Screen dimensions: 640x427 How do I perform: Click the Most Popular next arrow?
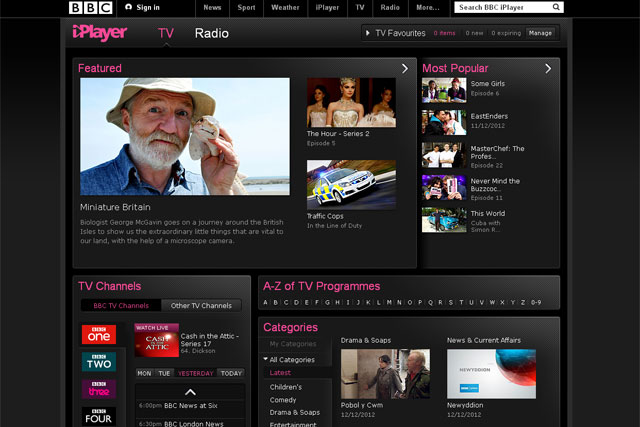coord(548,69)
